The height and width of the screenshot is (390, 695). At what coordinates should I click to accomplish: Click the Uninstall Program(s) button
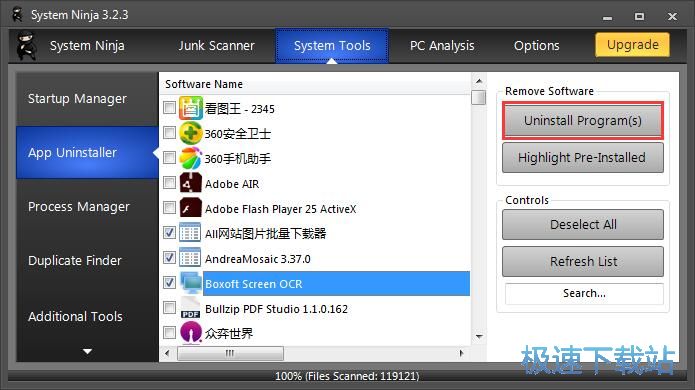(x=583, y=121)
